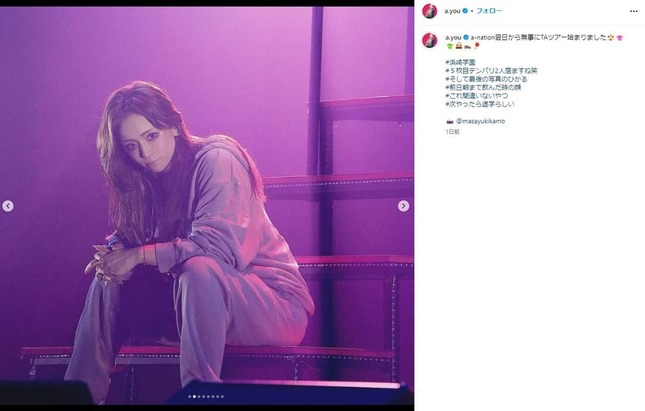This screenshot has height=411, width=645.
Task: Open hashtag #前日朝まで飲んだ時の顔
Action: pos(483,87)
